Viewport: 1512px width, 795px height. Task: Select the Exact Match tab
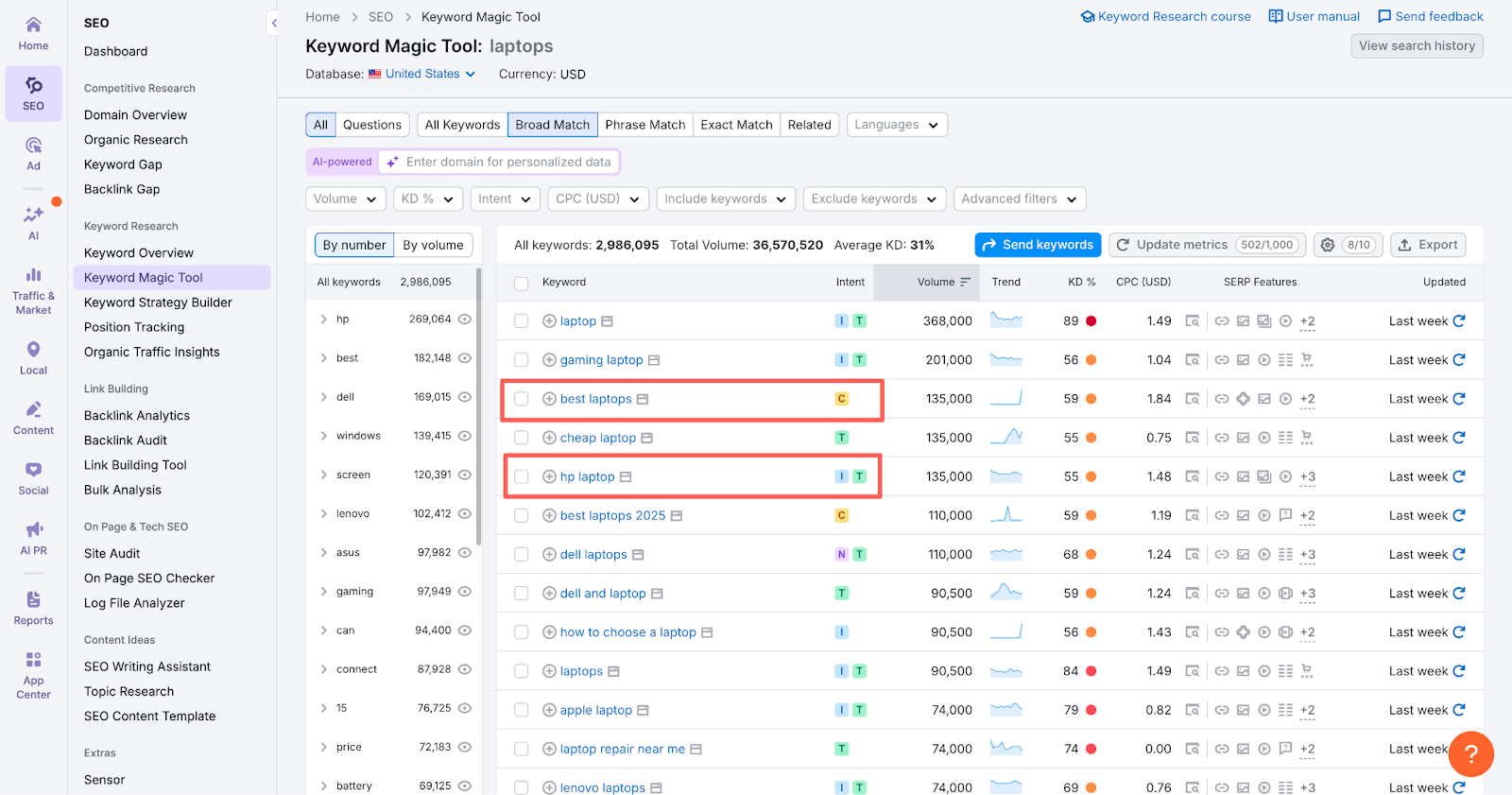coord(736,125)
